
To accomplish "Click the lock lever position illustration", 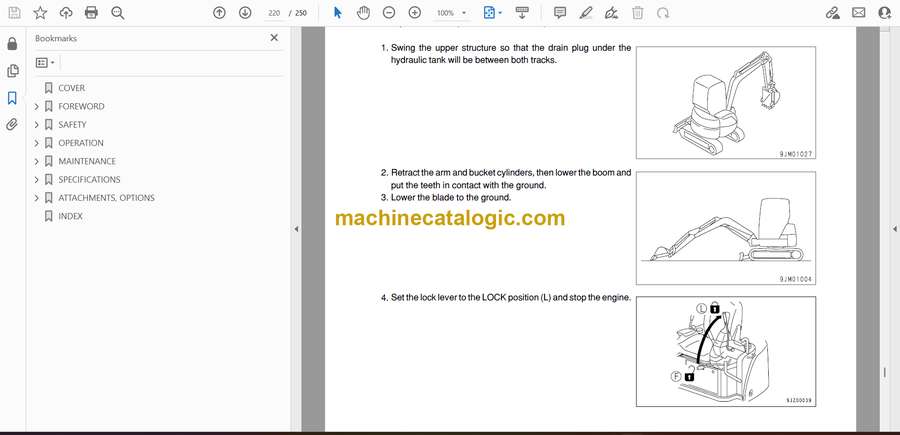I will (x=726, y=351).
